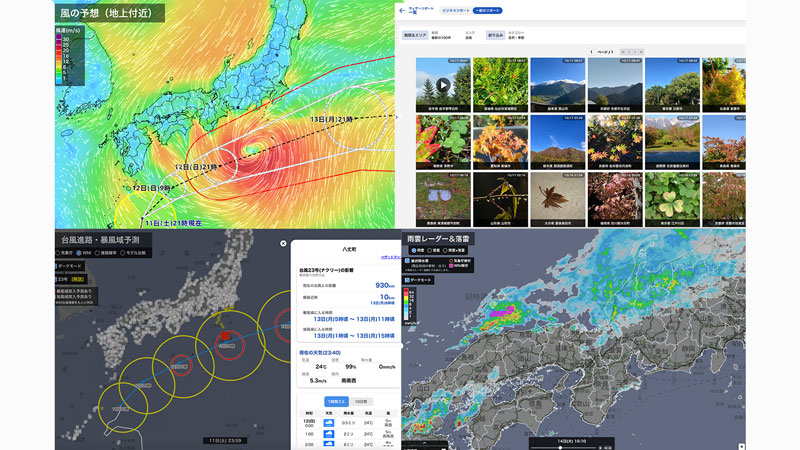Close the 八丈町 typhoon info panel
Viewport: 800px width, 450px height.
[283, 243]
